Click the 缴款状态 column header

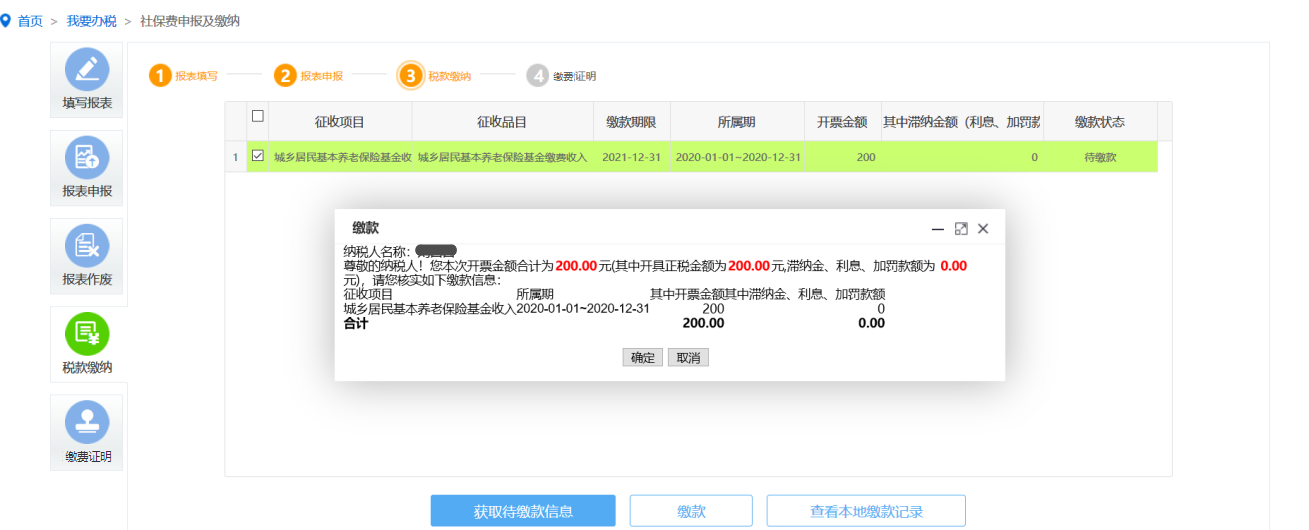(x=1100, y=122)
